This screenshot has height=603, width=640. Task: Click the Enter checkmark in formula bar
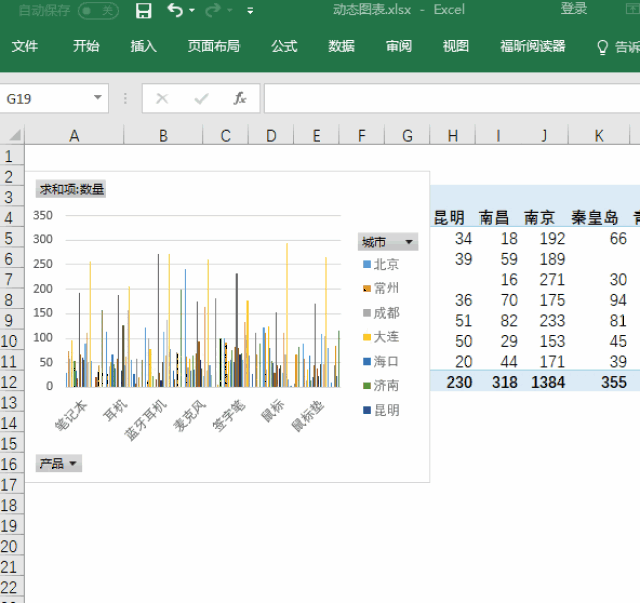tap(201, 99)
